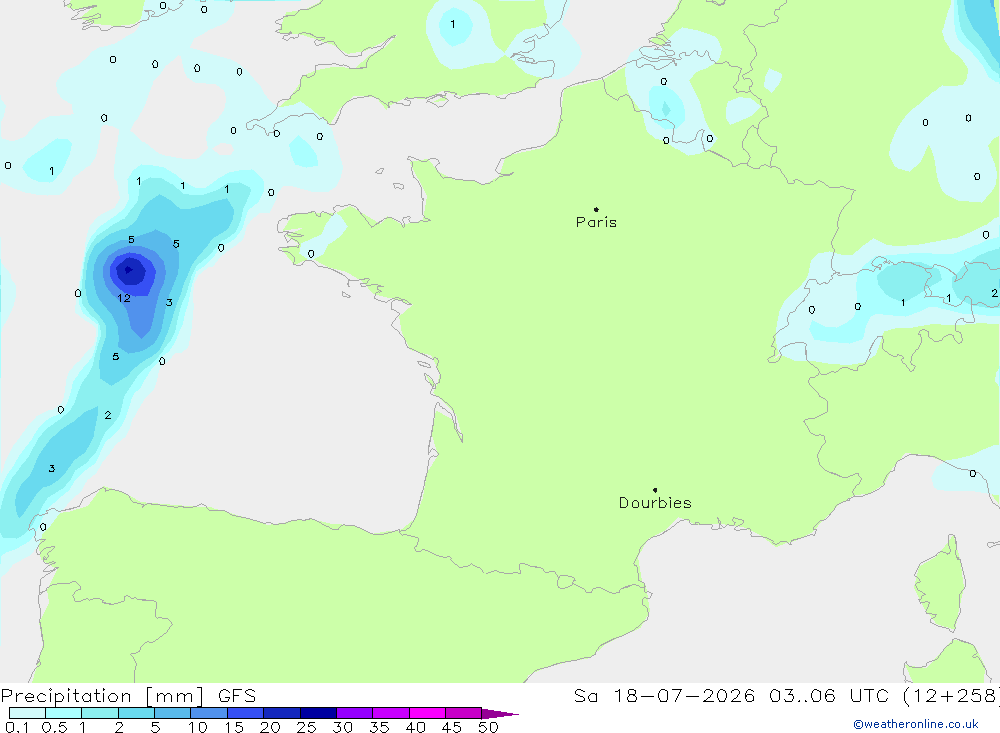Click the value 0 near Spain's northwest corner
The image size is (1000, 733).
(43, 527)
